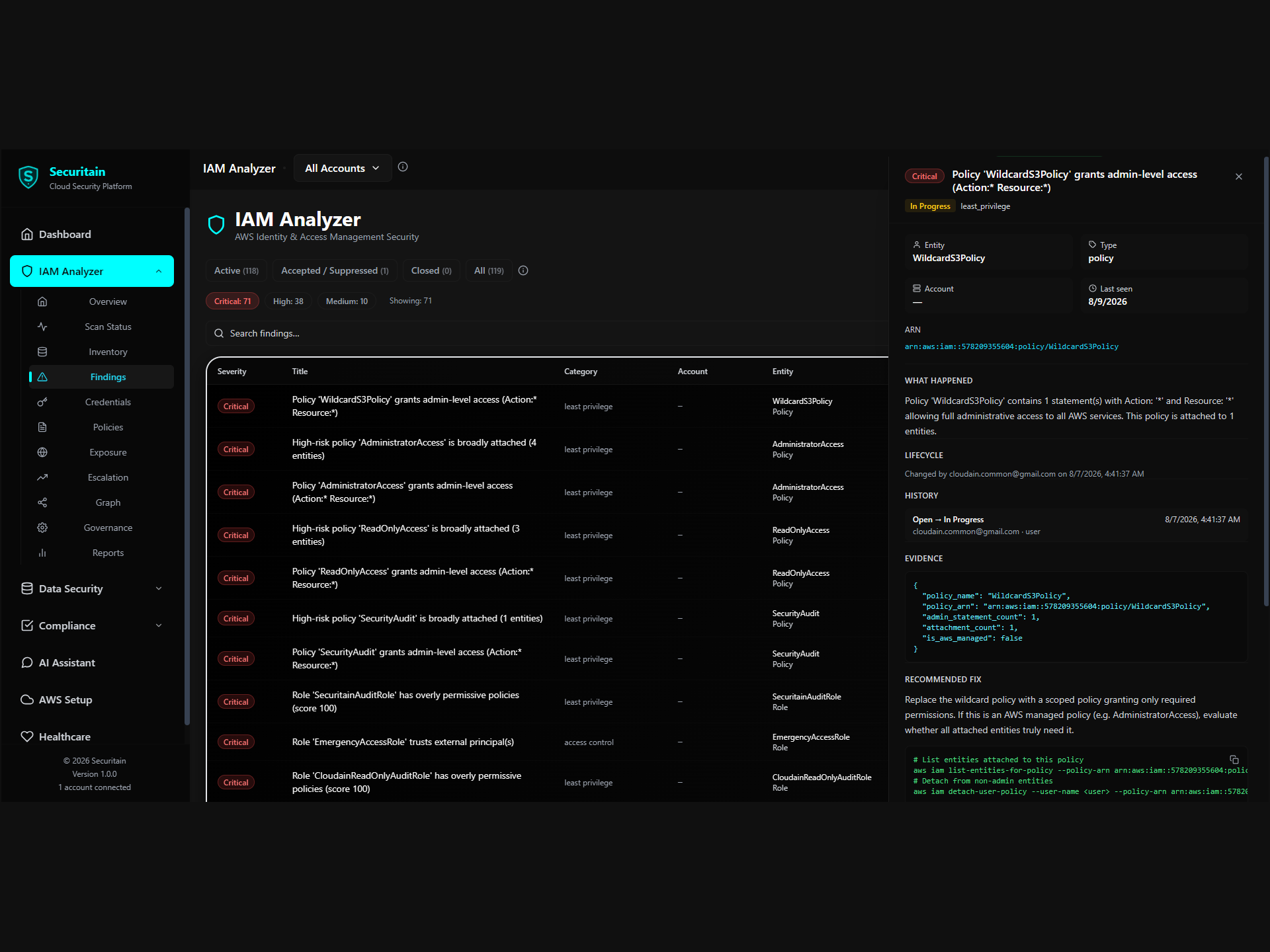Click the info icon beside All Accounts

click(x=403, y=167)
